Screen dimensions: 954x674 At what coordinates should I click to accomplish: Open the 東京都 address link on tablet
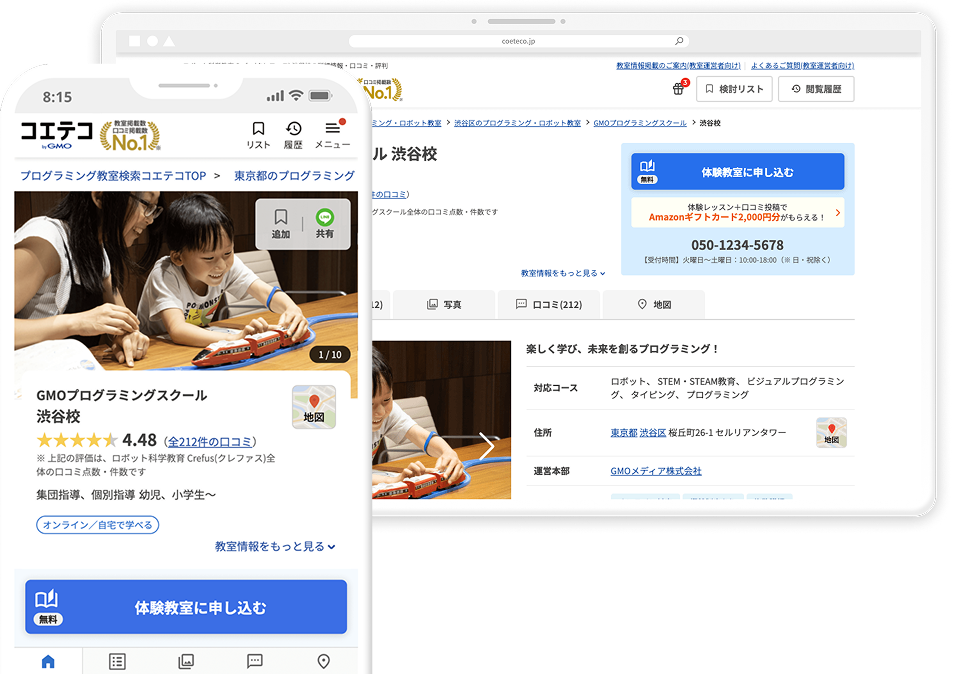pyautogui.click(x=624, y=433)
